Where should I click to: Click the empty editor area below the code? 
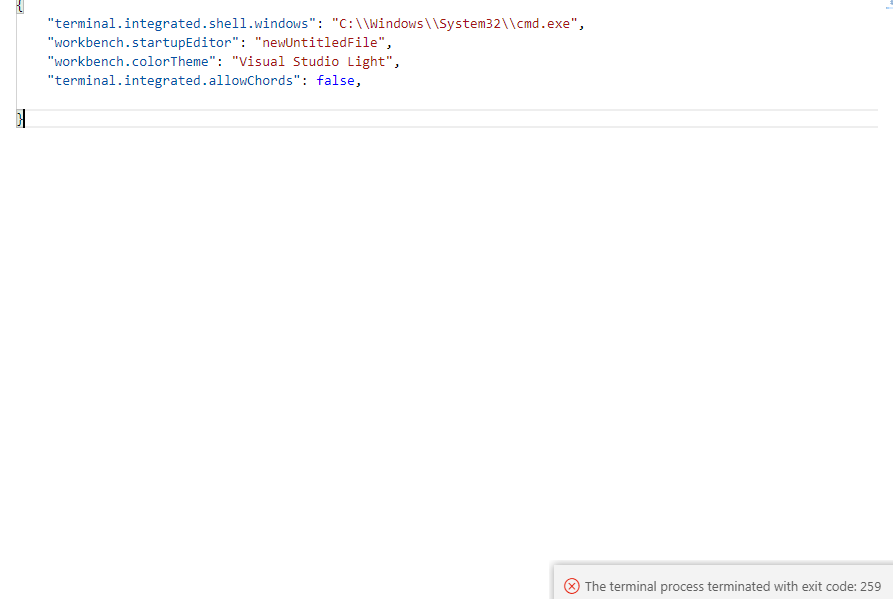pyautogui.click(x=400, y=300)
